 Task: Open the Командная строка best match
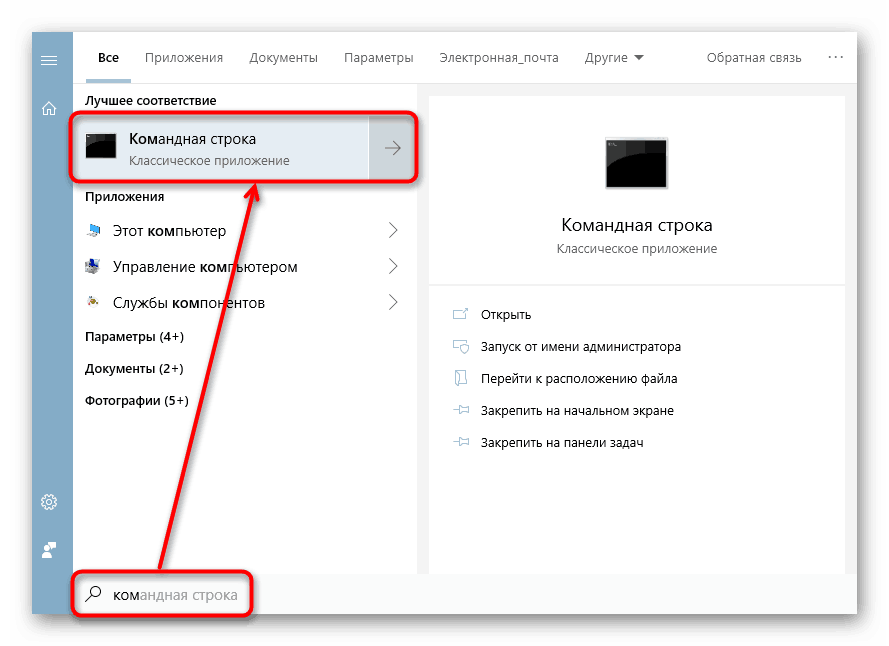pyautogui.click(x=222, y=148)
